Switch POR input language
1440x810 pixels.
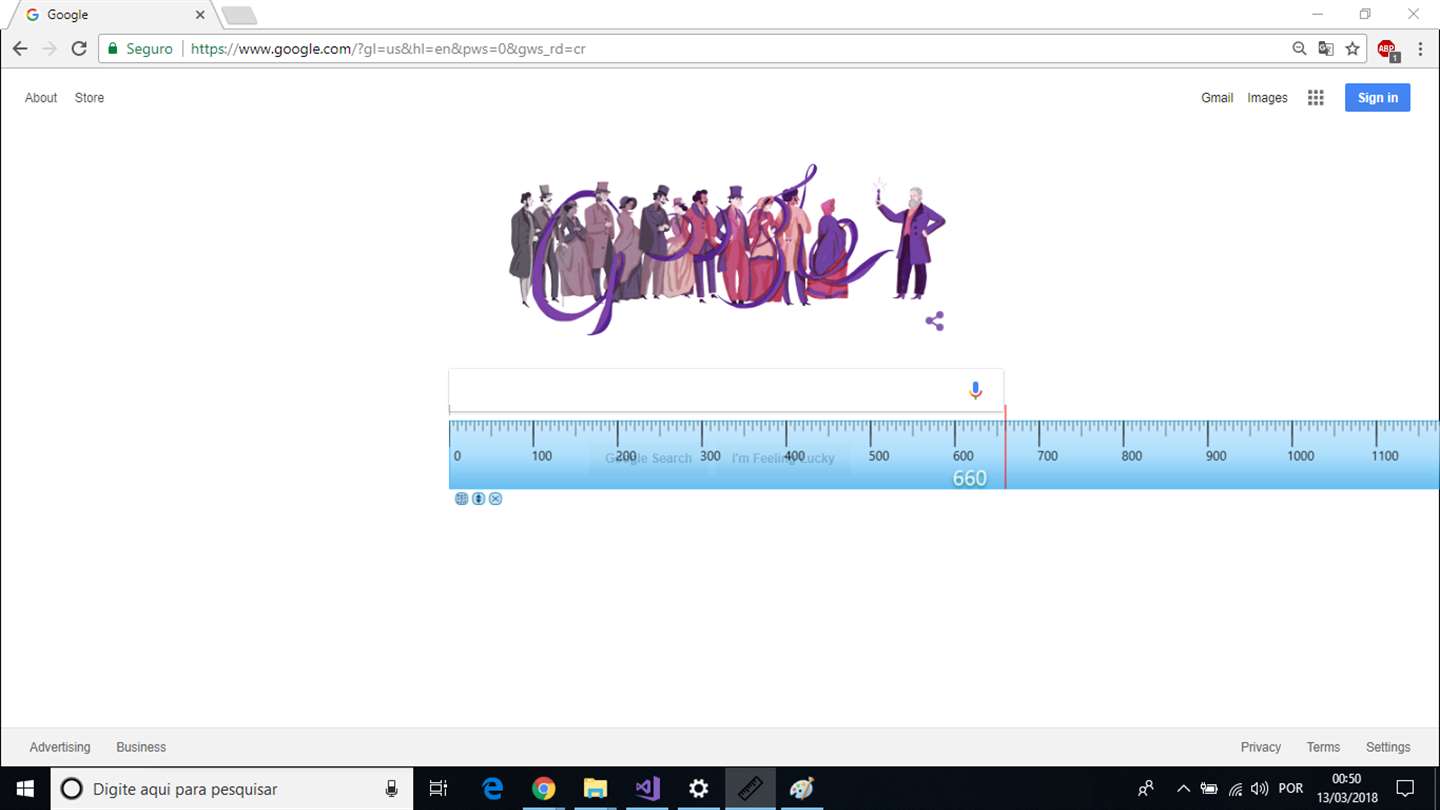[1291, 789]
